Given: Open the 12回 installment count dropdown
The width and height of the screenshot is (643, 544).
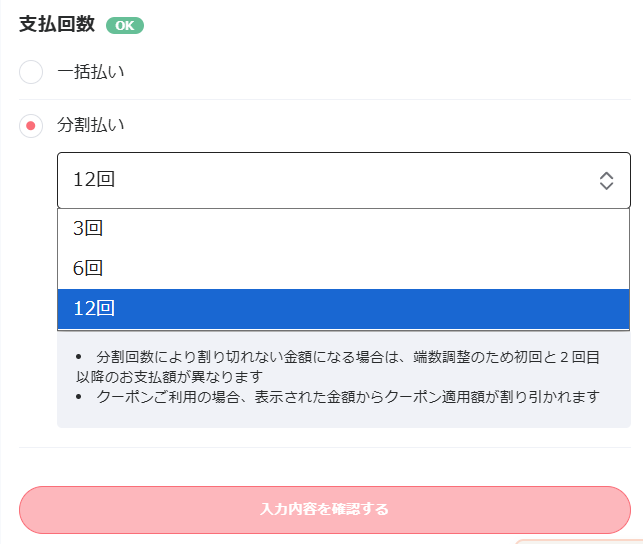Looking at the screenshot, I should pyautogui.click(x=343, y=180).
